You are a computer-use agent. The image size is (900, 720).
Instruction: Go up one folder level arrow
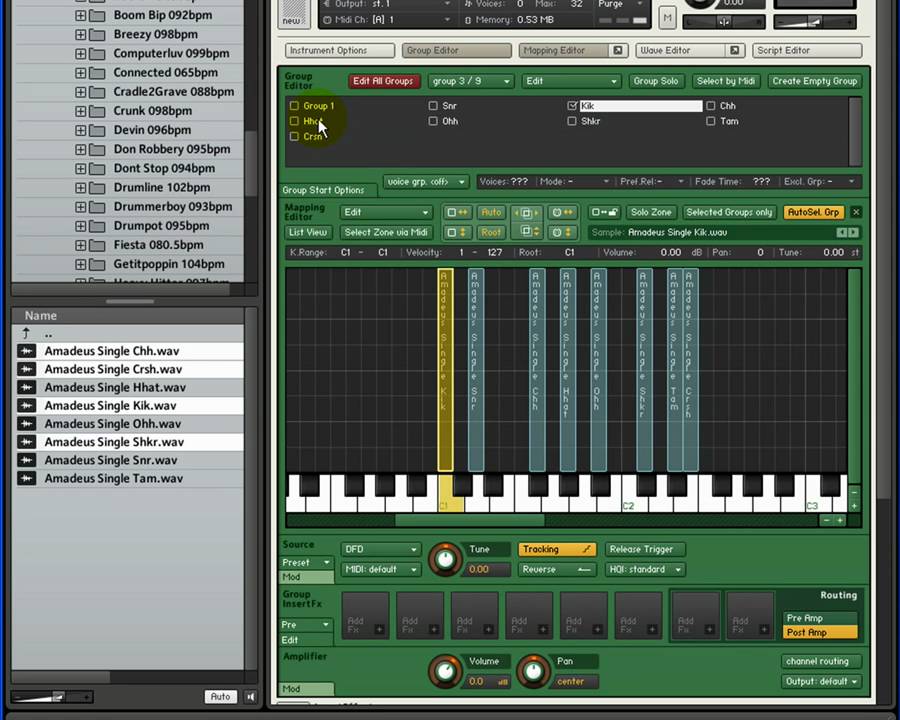26,333
